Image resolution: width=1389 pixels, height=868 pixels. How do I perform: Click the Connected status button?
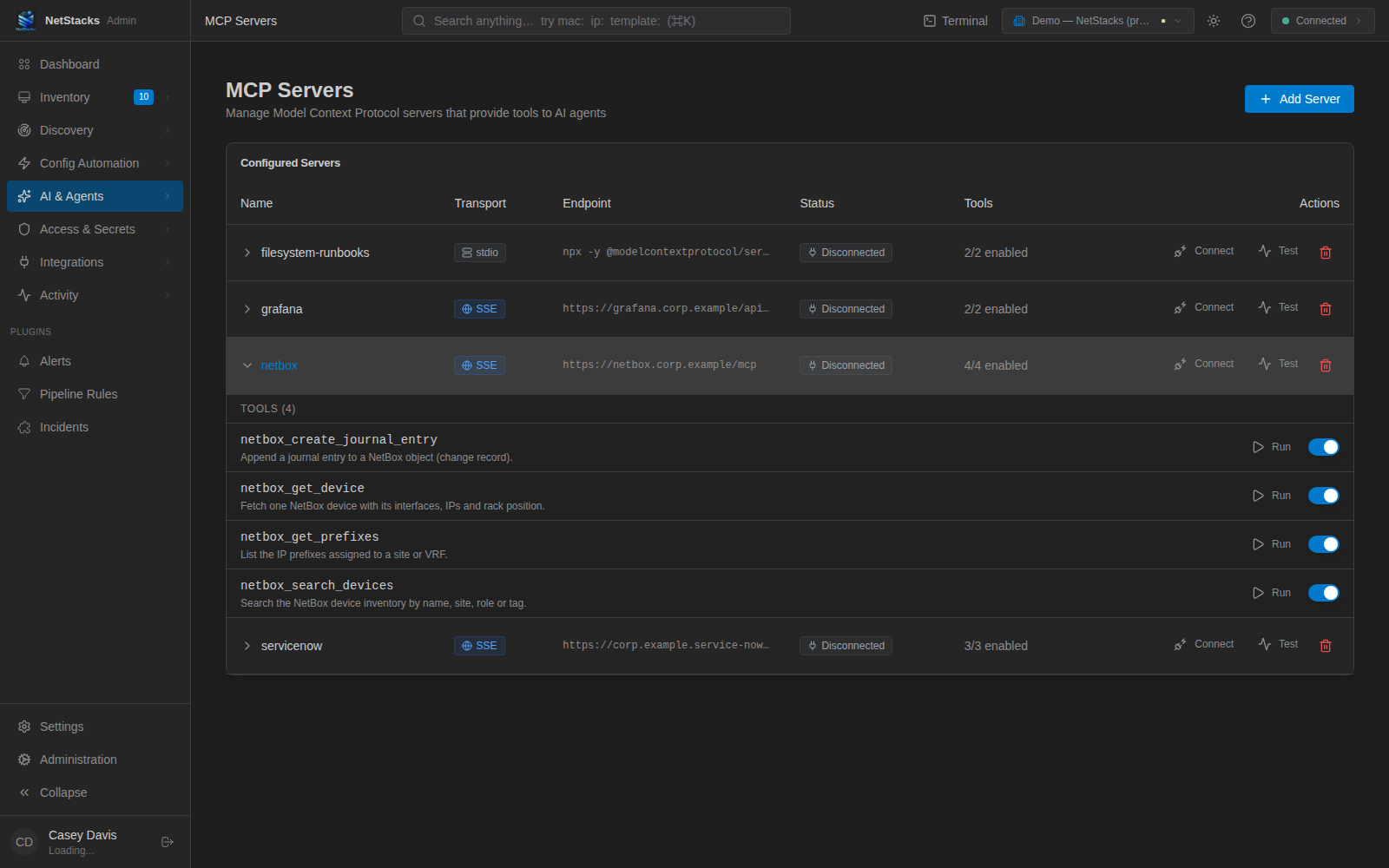pos(1322,21)
